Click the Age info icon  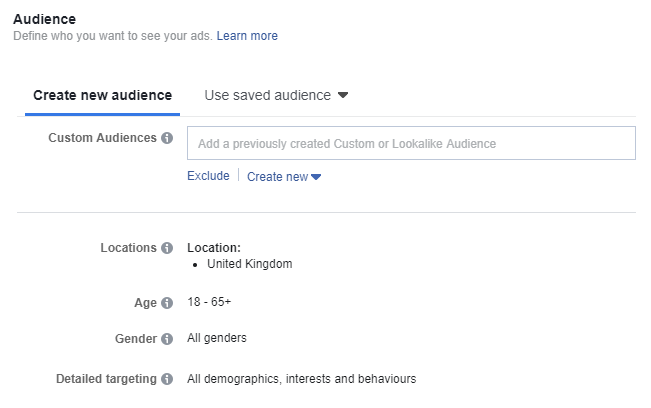tap(167, 303)
